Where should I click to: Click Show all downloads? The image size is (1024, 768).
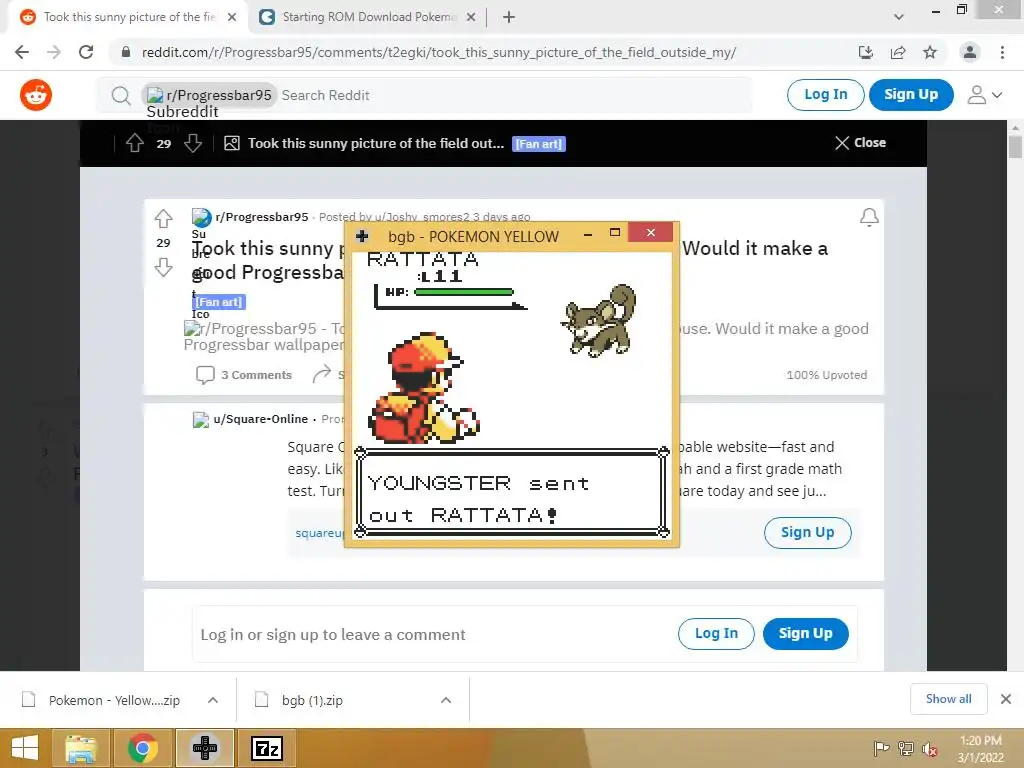948,699
